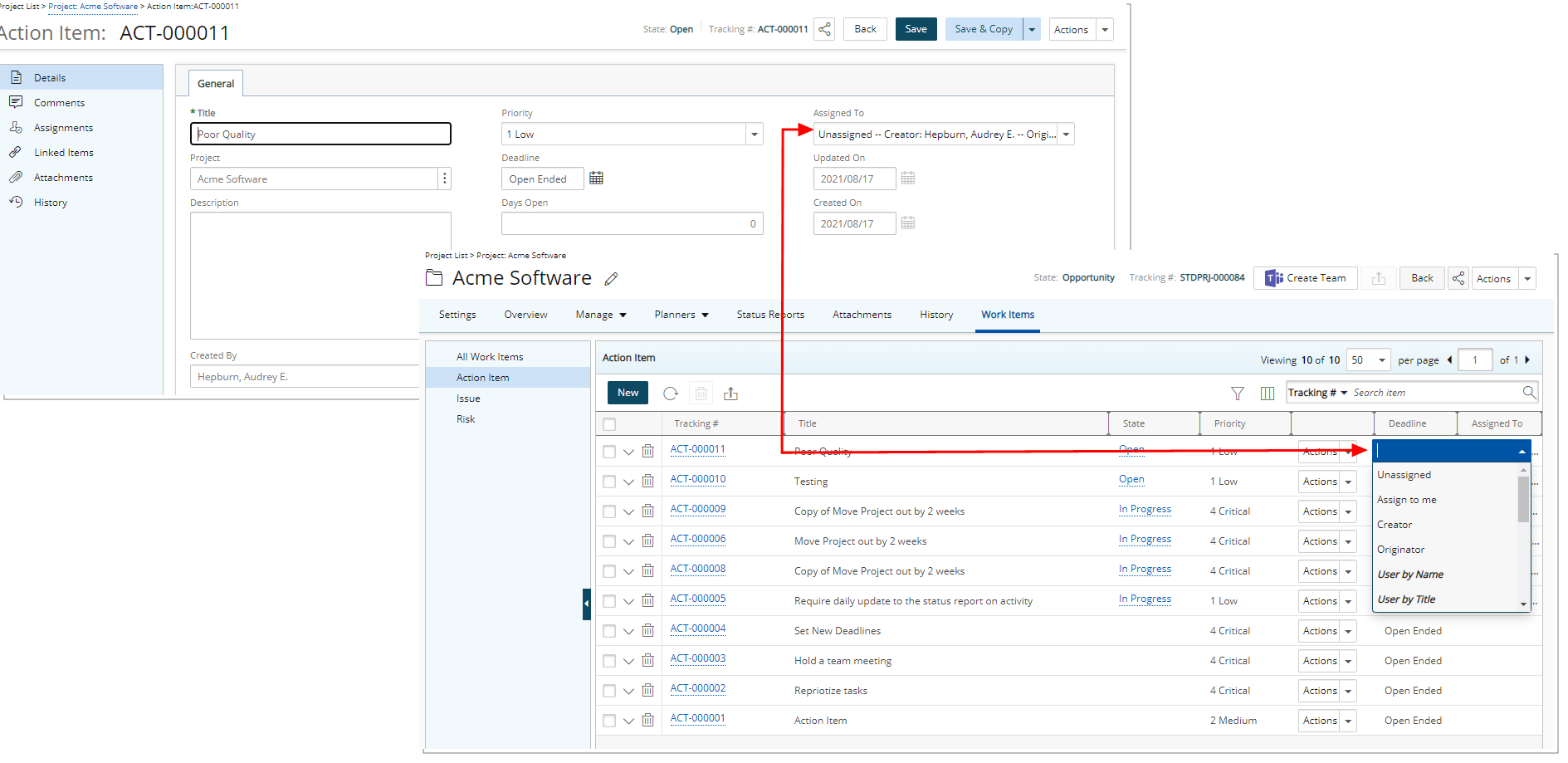Open the ACT-000006 tracking link
This screenshot has height=763, width=1568.
697,540
